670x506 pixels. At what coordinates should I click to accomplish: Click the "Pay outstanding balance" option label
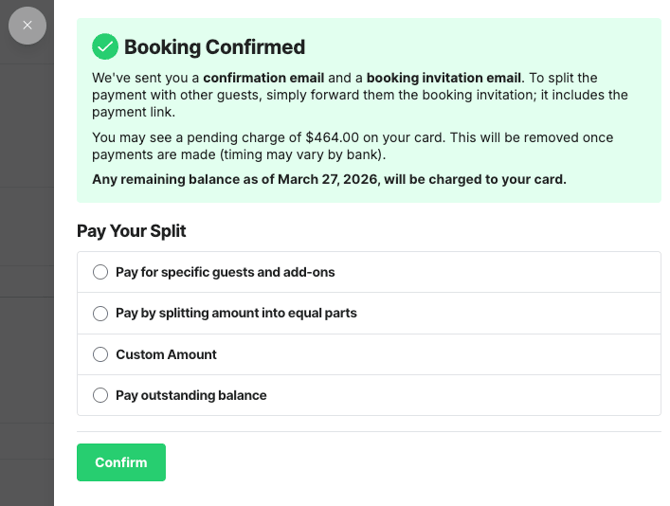click(x=191, y=395)
